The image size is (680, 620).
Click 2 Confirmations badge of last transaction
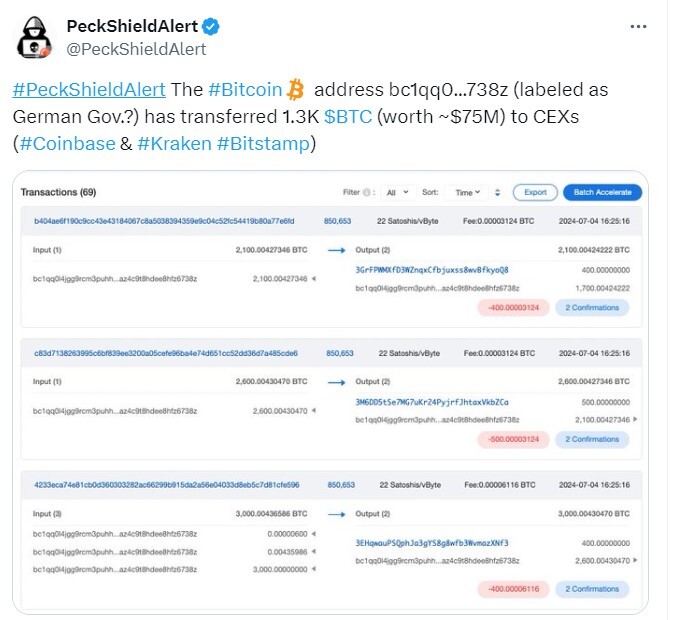coord(592,589)
